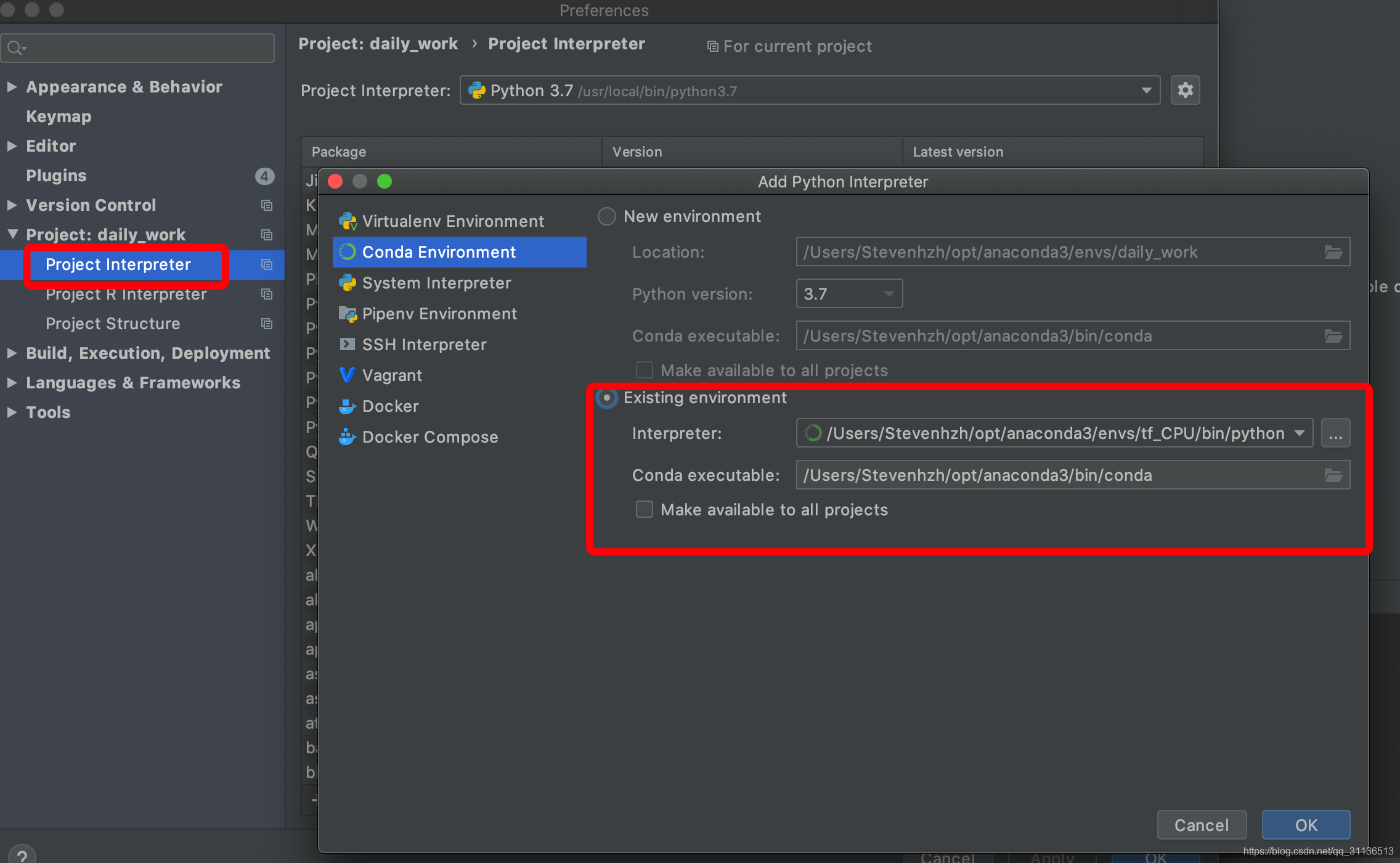Viewport: 1400px width, 863px height.
Task: Select SSH Interpreter option
Action: 459,345
